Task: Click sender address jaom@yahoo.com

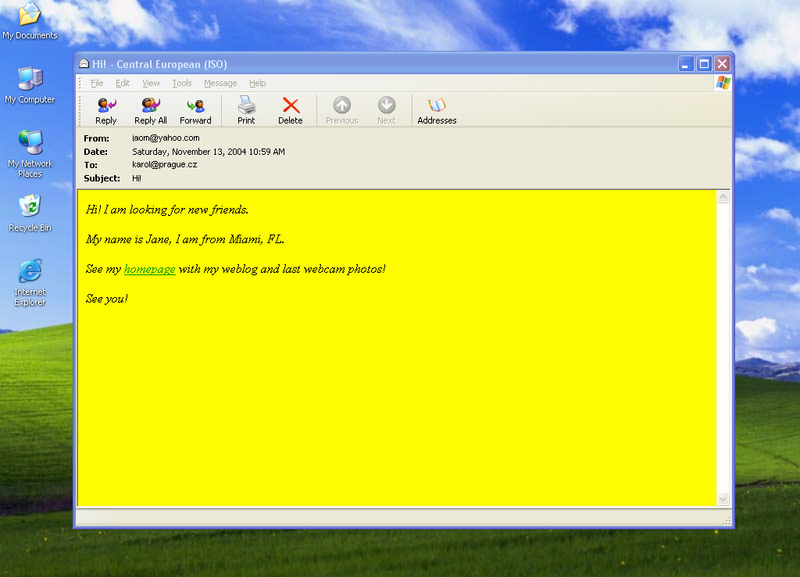Action: [x=166, y=138]
